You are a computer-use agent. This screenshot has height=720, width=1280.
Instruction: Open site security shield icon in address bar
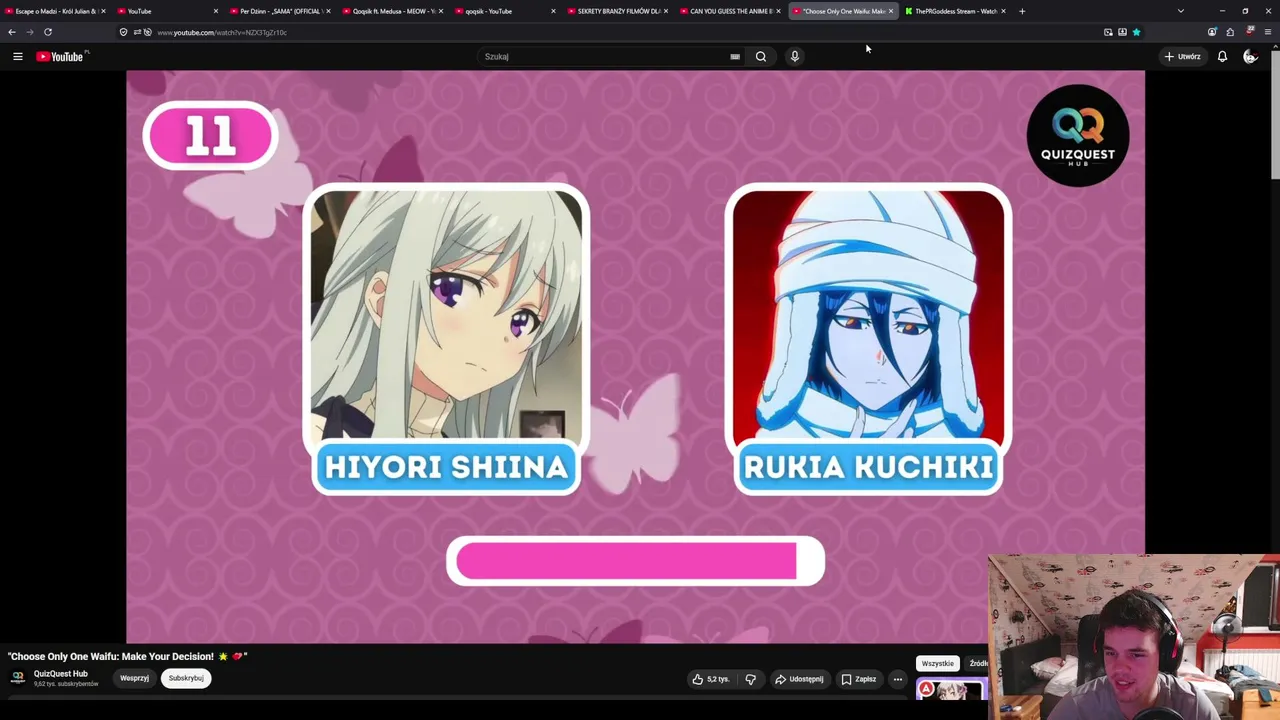[123, 32]
